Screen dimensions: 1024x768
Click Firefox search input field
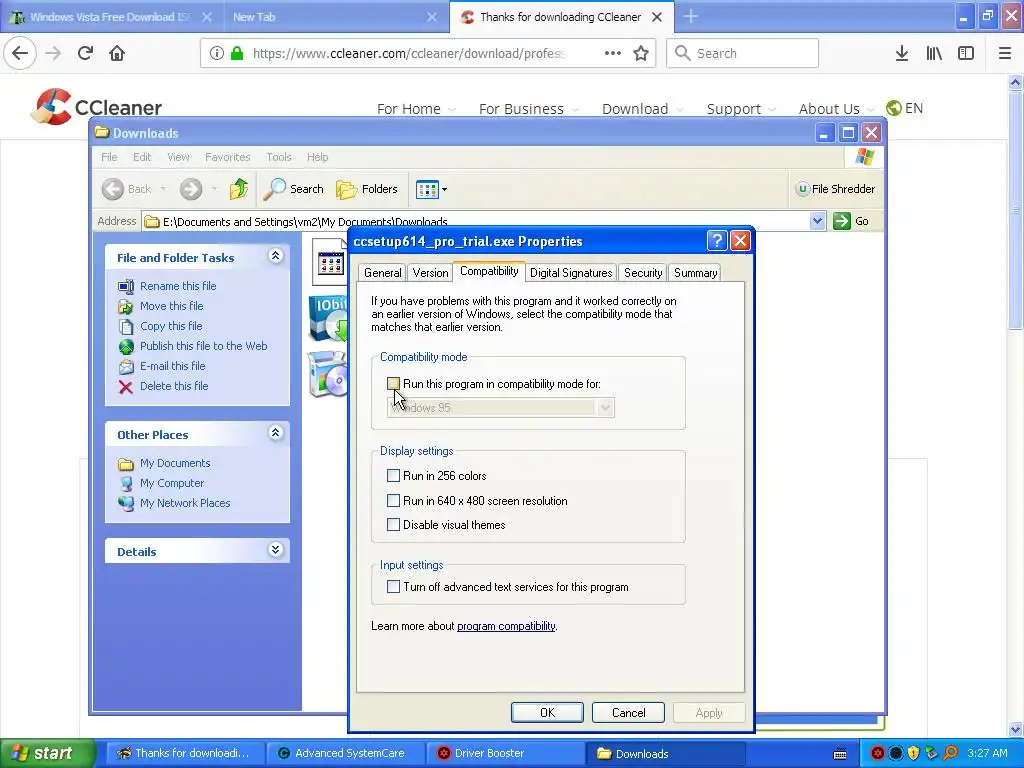[743, 53]
